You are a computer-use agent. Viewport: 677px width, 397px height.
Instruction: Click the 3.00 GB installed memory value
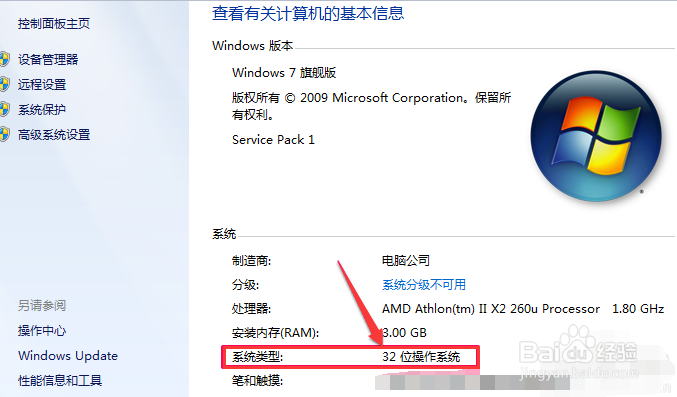405,332
